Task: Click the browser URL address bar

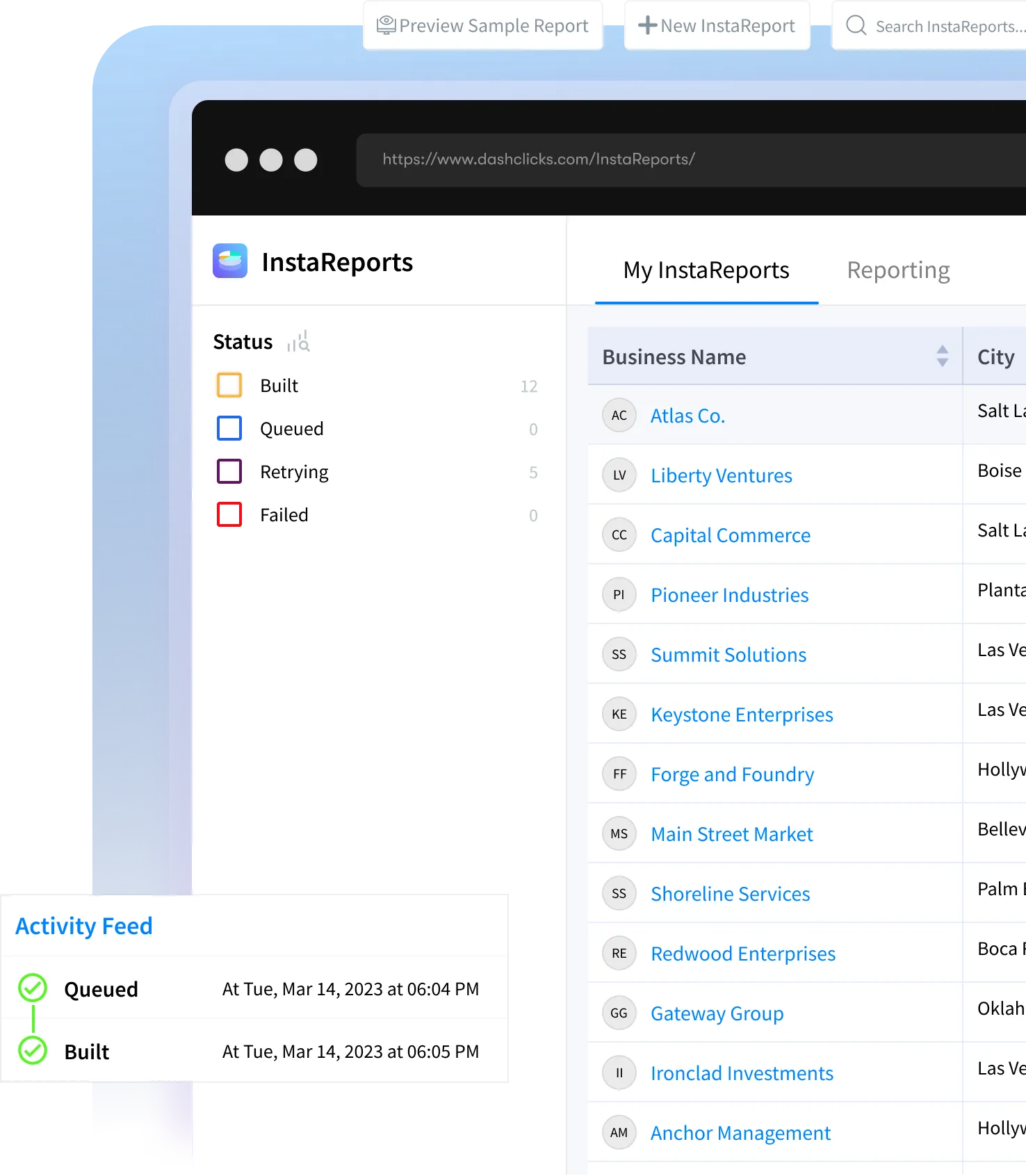Action: 691,159
